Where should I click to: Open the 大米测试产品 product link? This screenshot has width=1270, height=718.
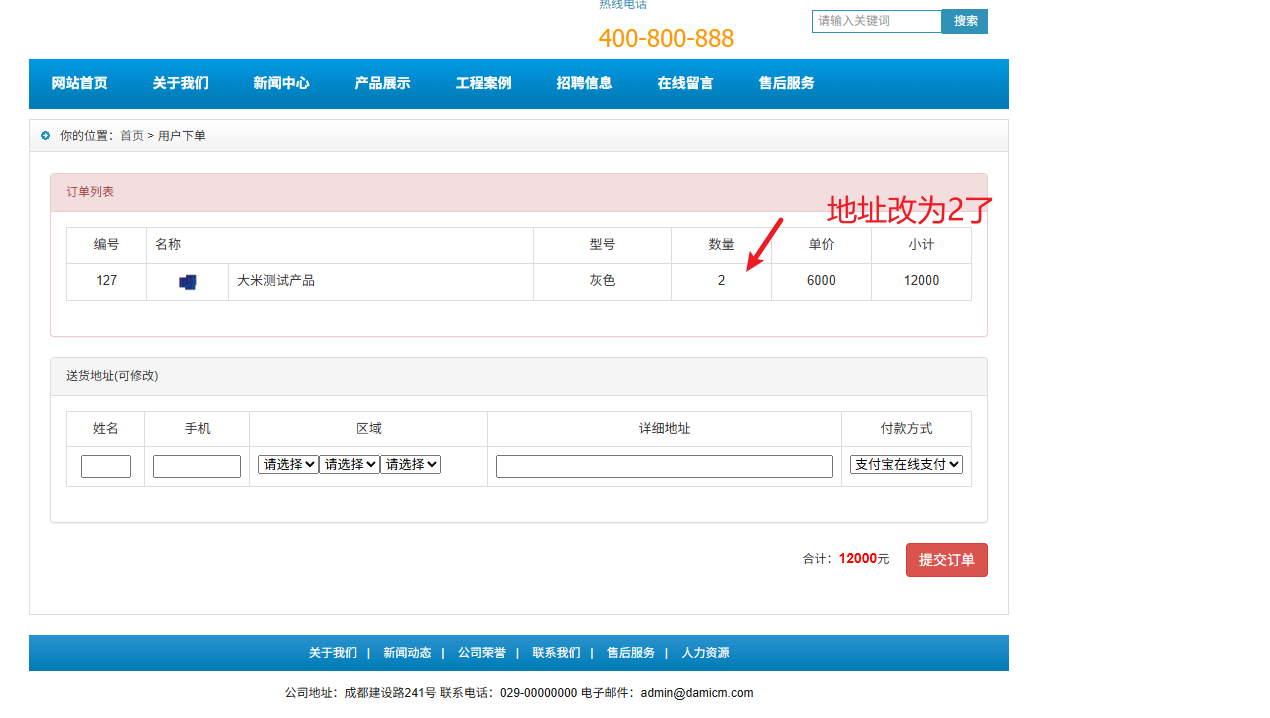click(276, 281)
